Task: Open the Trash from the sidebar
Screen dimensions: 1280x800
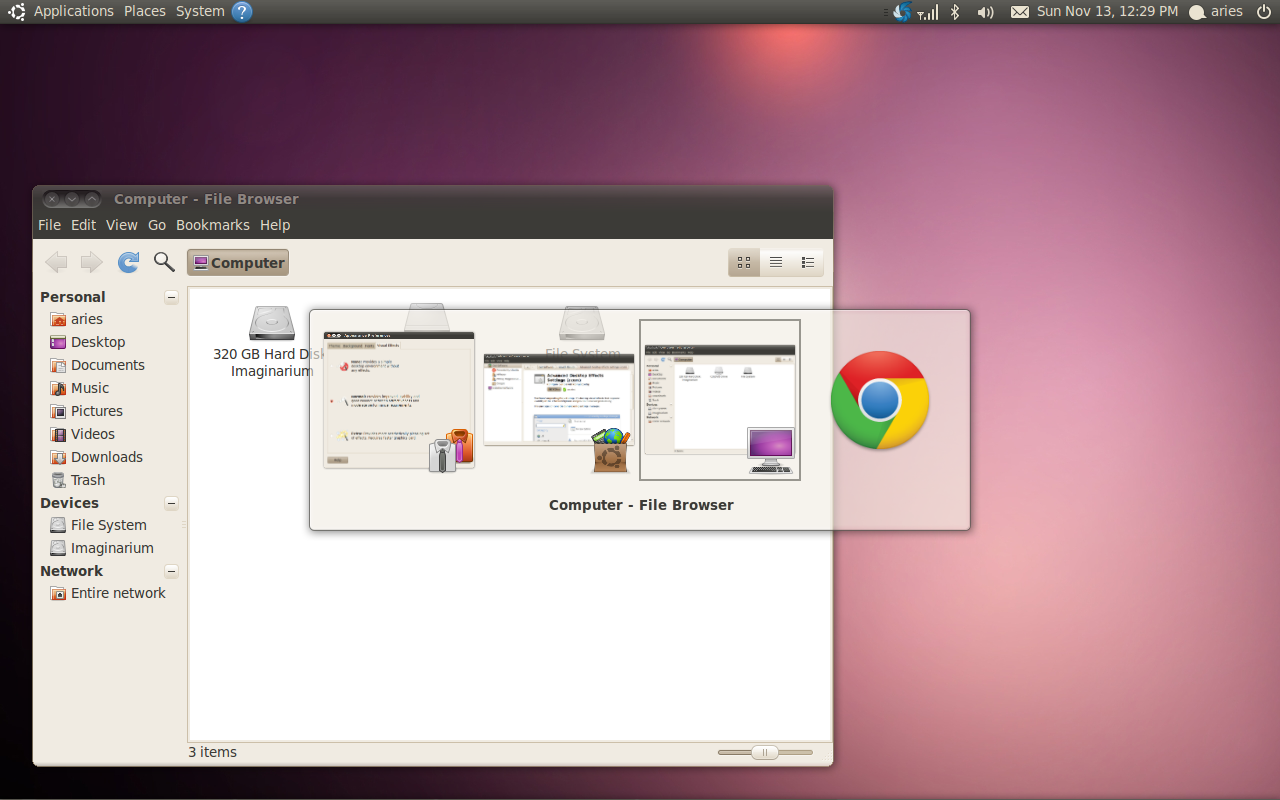Action: (x=88, y=479)
